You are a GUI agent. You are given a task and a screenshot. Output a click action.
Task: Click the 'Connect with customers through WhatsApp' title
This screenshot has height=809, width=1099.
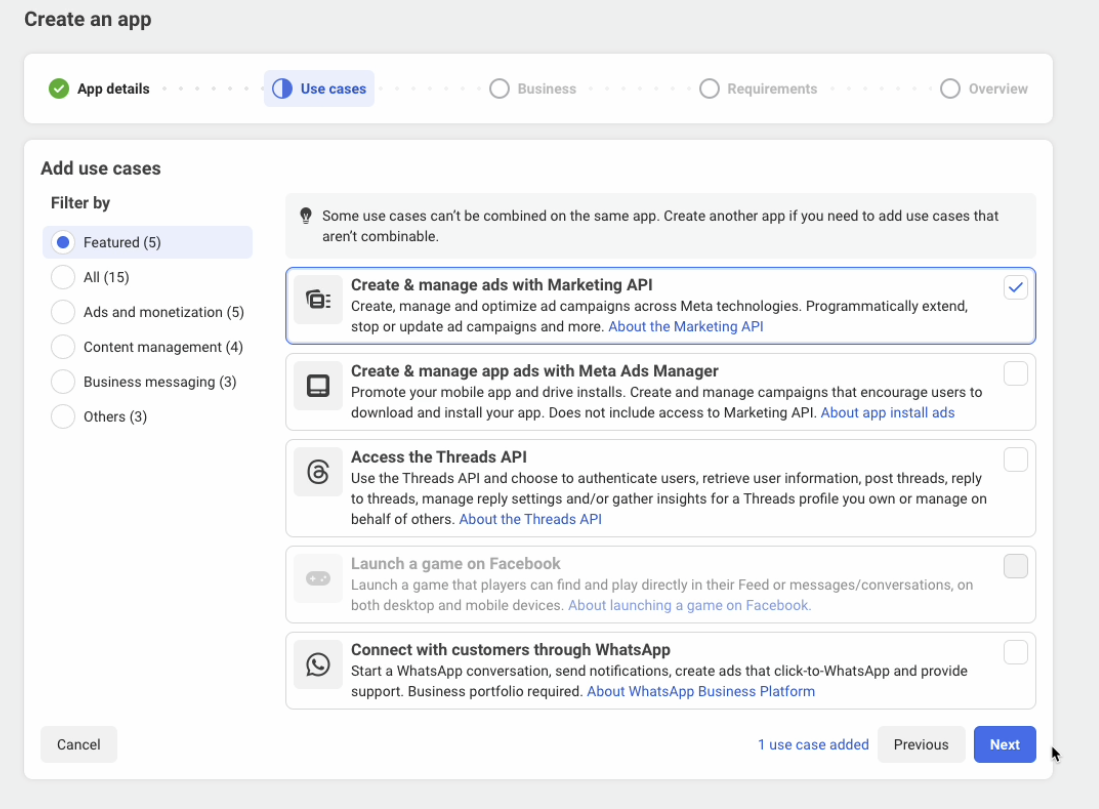[511, 651]
